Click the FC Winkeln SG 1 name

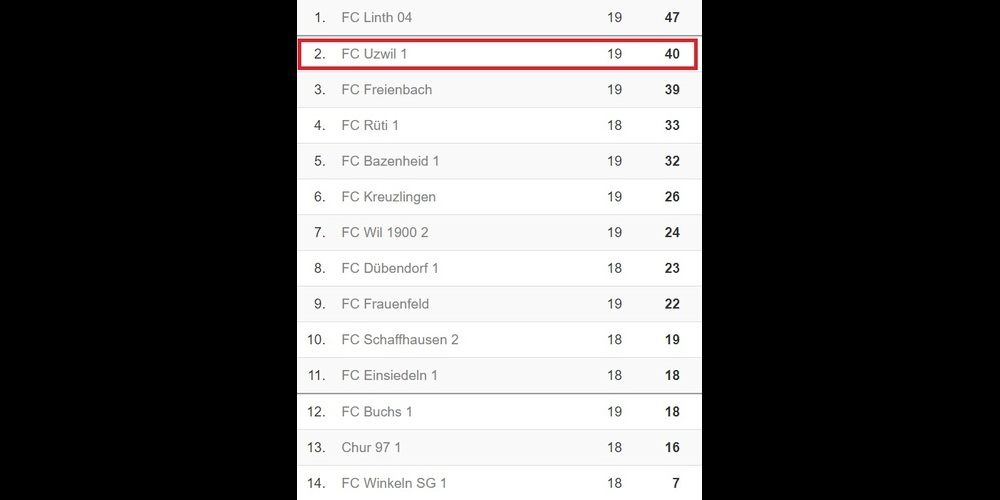pyautogui.click(x=394, y=484)
